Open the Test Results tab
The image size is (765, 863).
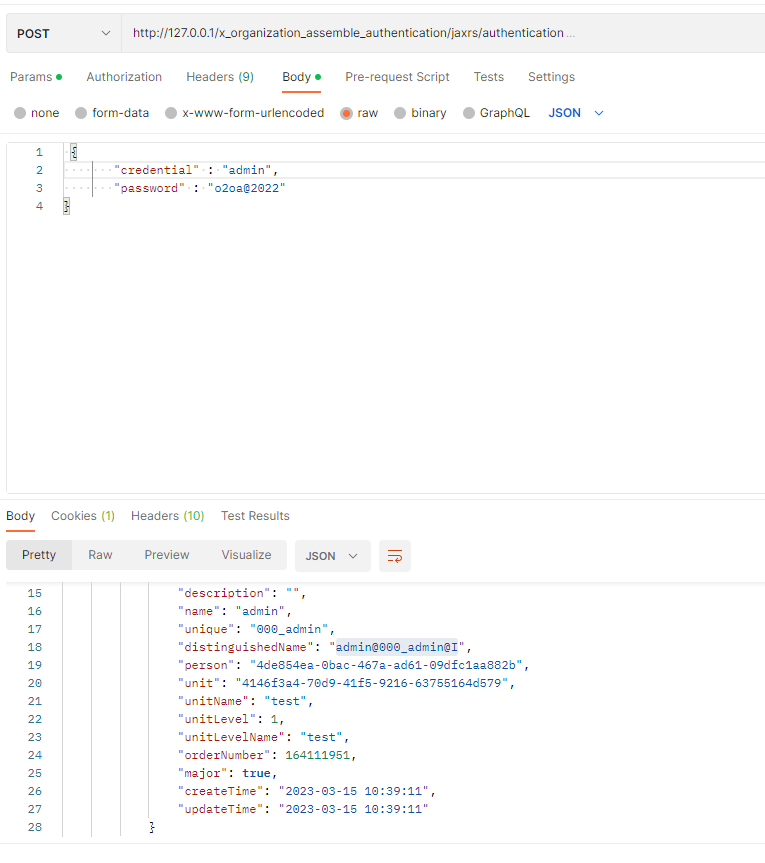coord(255,516)
